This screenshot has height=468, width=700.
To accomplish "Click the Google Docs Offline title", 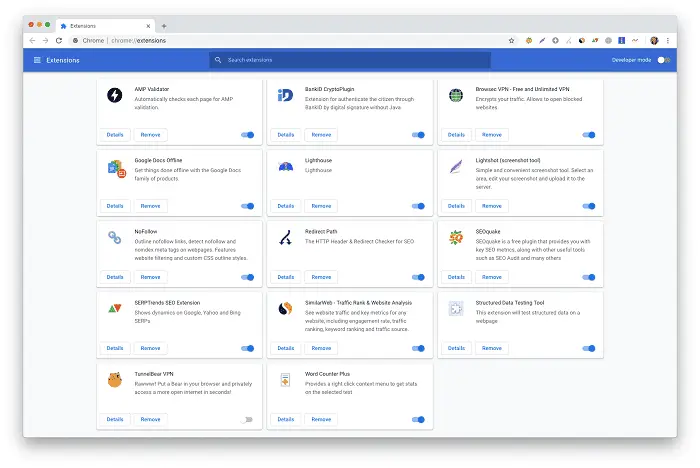I will (x=158, y=160).
